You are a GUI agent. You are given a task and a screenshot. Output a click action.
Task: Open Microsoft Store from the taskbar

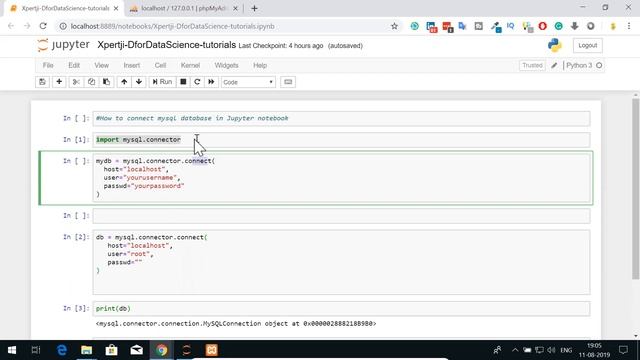[x=111, y=350]
